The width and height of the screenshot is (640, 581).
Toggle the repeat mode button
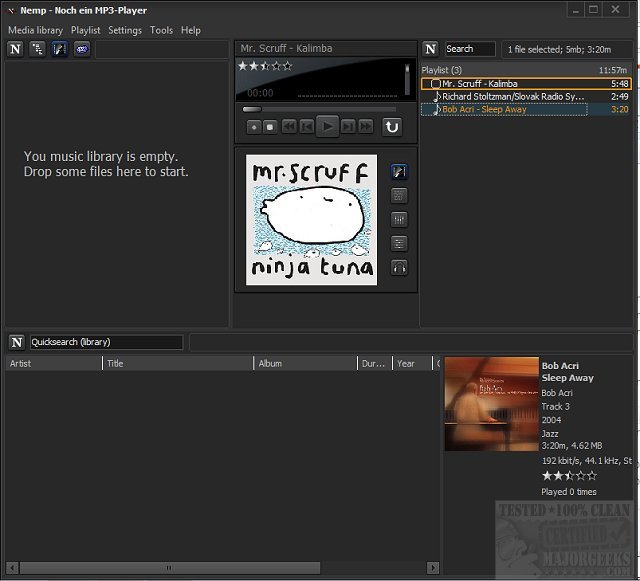click(392, 126)
